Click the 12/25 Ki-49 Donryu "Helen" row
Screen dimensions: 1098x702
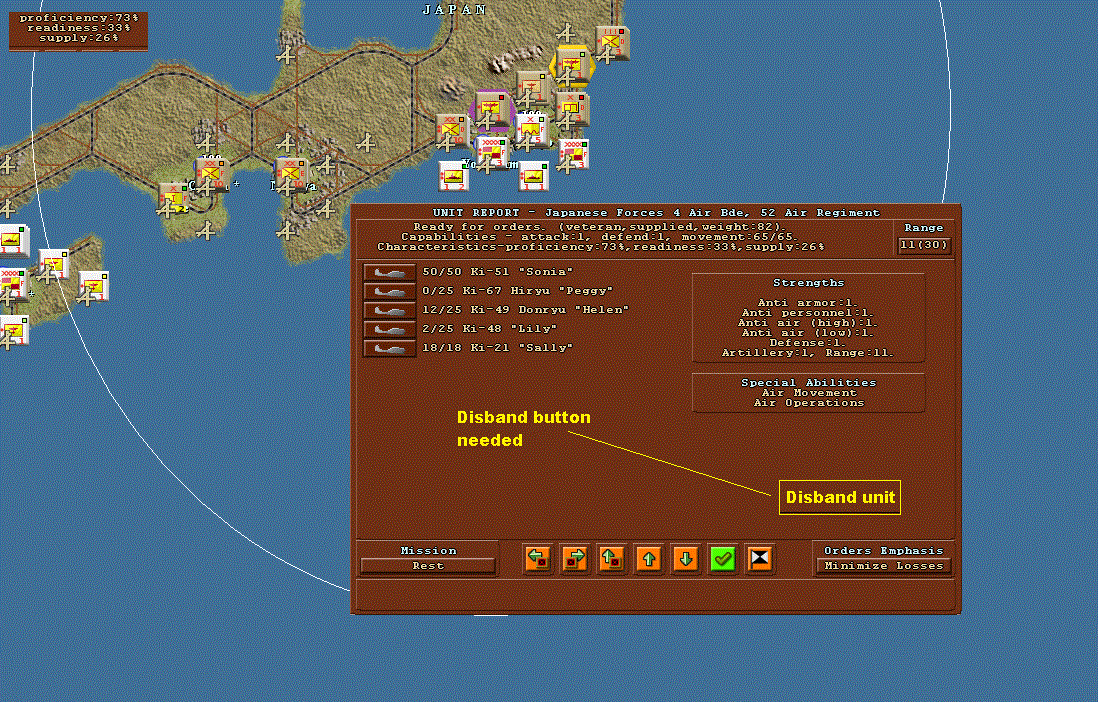coord(525,310)
